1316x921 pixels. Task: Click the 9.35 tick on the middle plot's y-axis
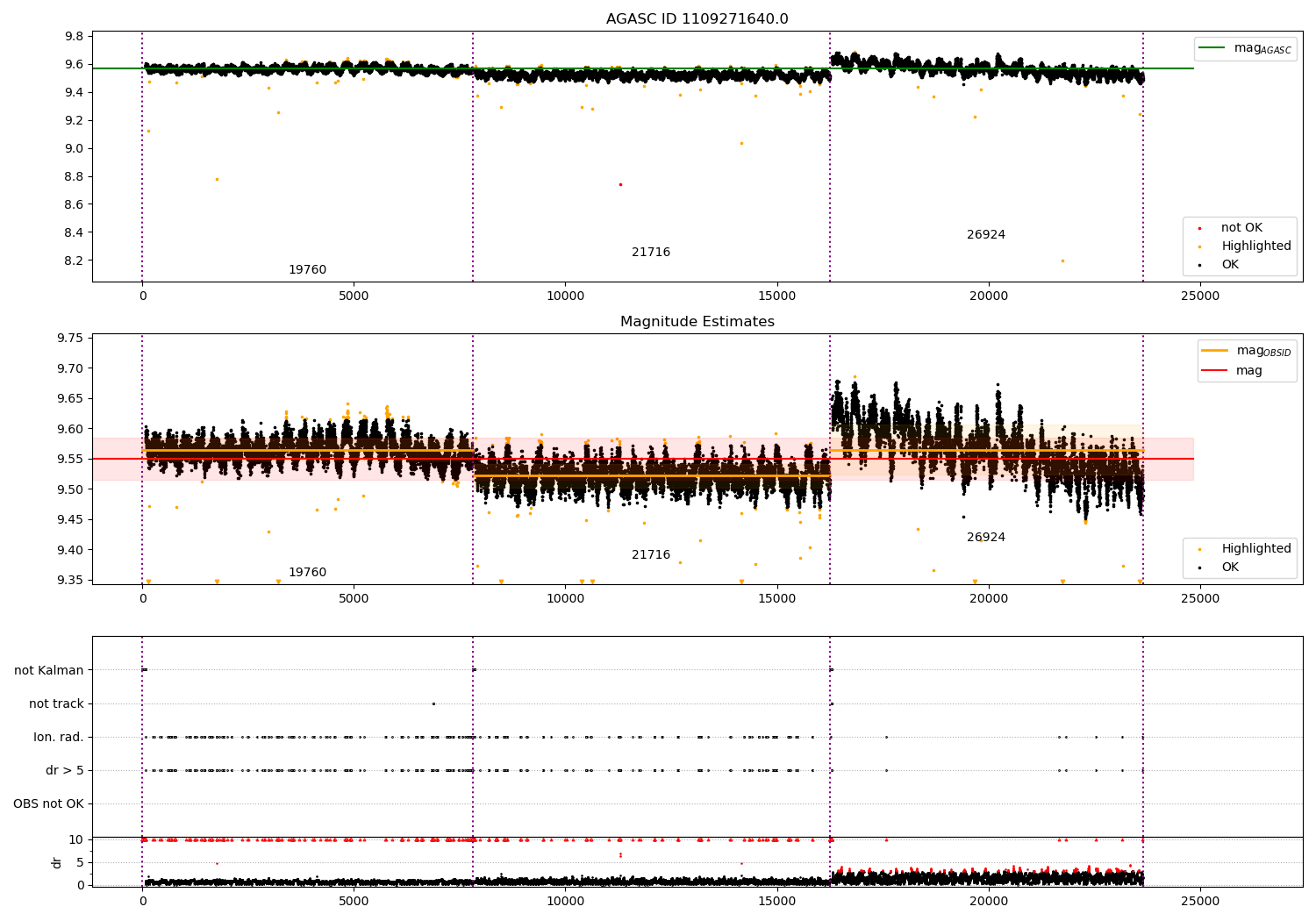[x=70, y=581]
